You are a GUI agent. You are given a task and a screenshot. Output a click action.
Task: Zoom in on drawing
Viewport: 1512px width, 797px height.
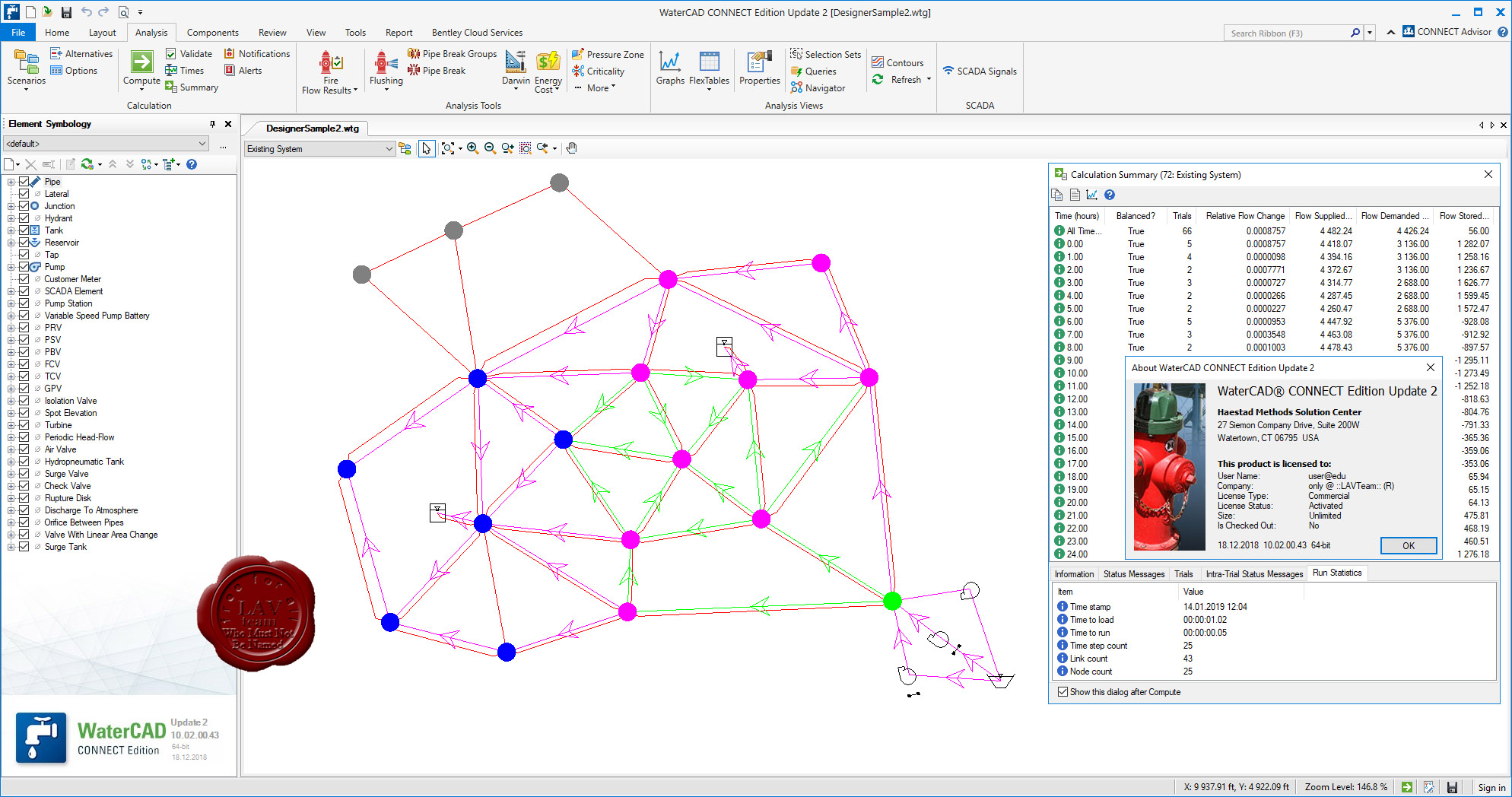[472, 148]
